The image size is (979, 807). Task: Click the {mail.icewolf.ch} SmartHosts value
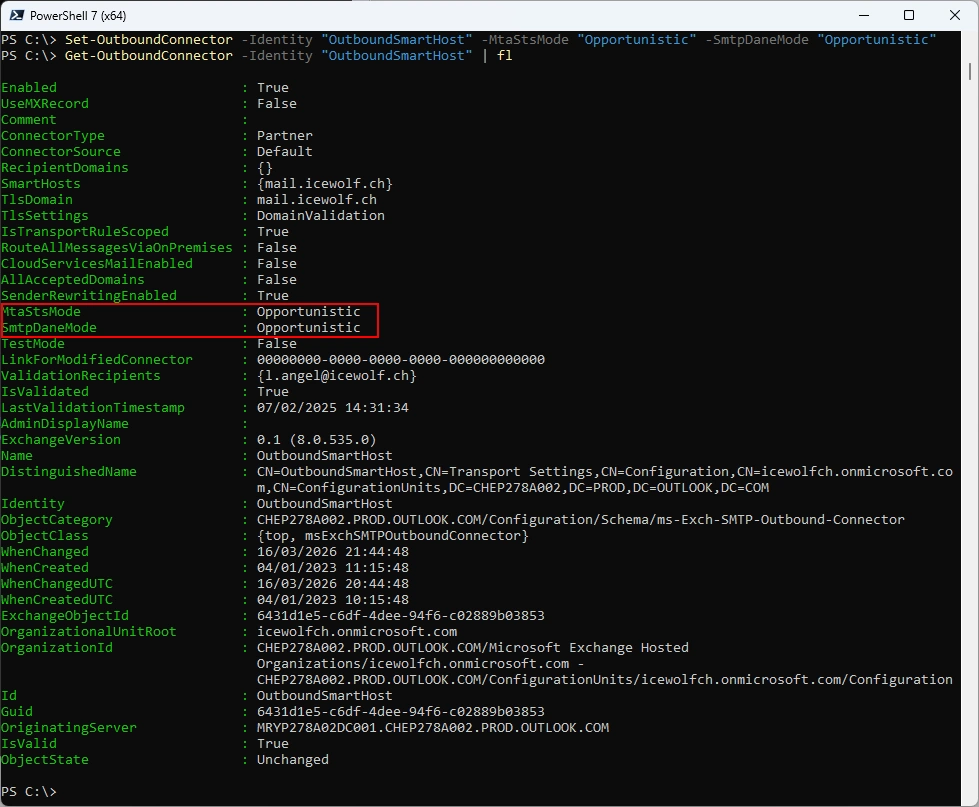tap(324, 183)
